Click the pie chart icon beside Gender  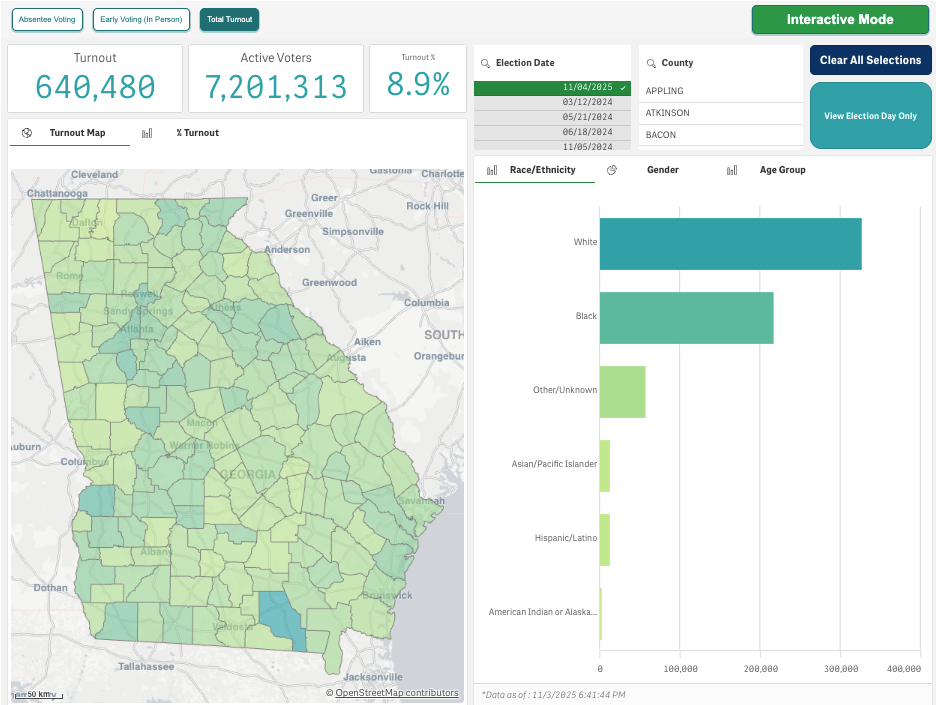(612, 170)
